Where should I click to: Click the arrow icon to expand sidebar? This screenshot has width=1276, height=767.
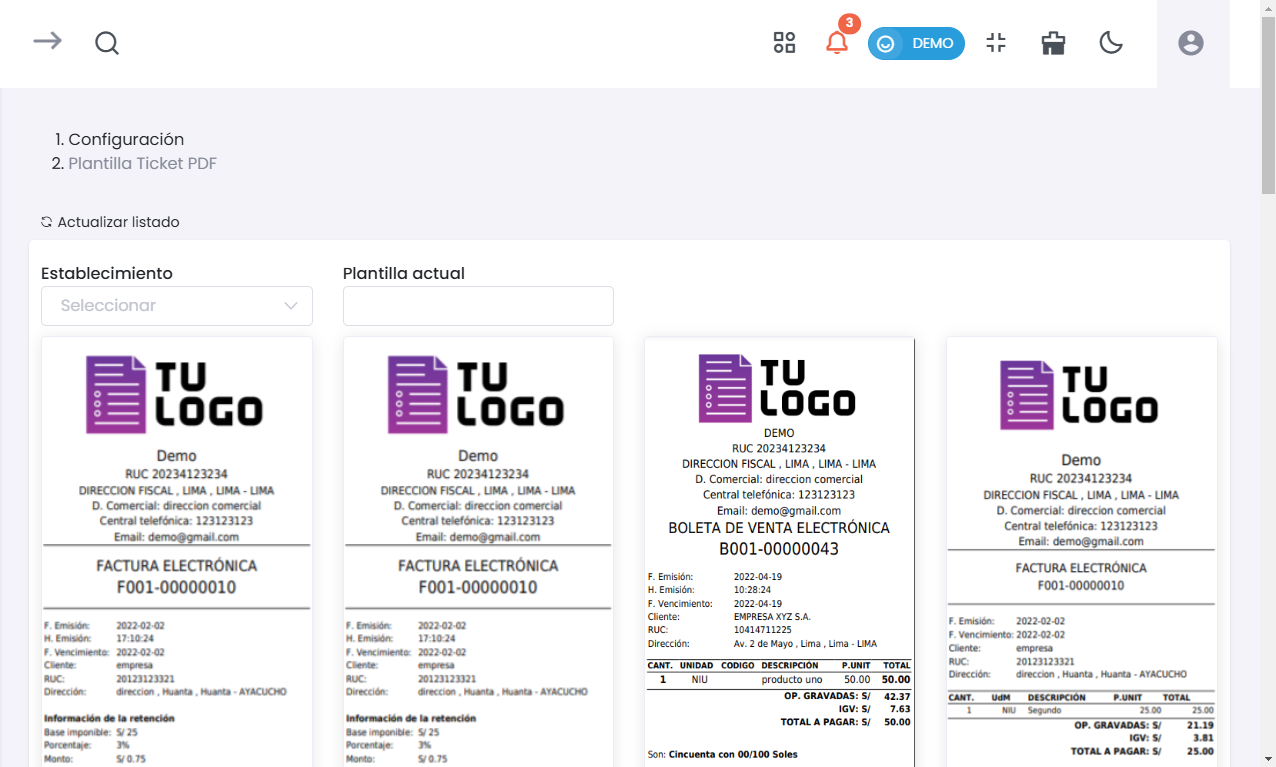click(47, 42)
